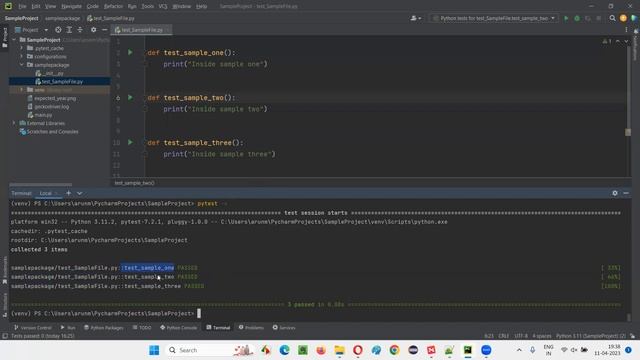The image size is (640, 360).
Task: Click UTF-8 encoding in status bar
Action: pyautogui.click(x=520, y=336)
